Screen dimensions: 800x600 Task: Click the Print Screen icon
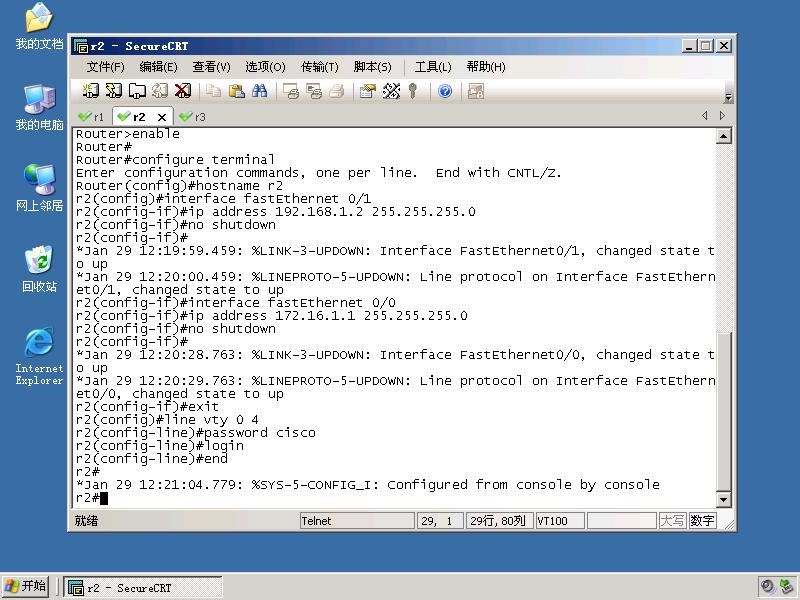(x=291, y=91)
